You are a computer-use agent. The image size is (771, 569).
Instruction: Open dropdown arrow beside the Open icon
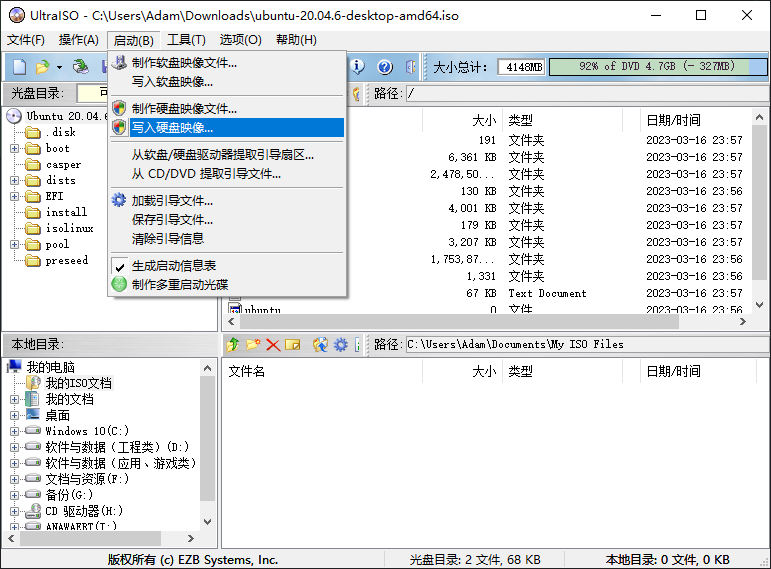coord(59,67)
